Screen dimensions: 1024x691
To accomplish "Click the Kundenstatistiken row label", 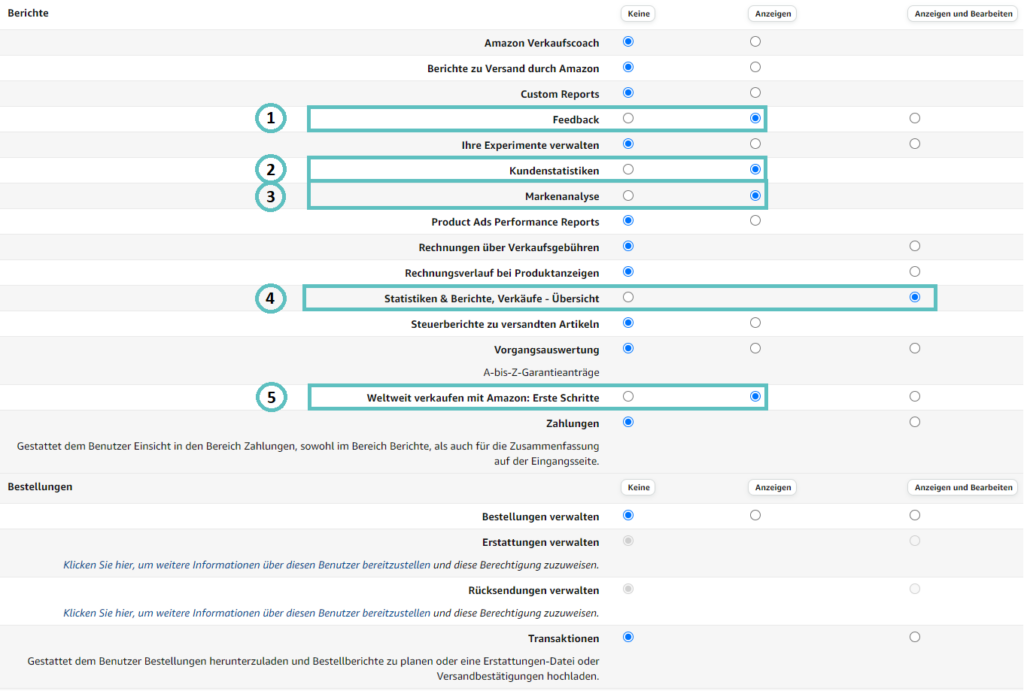I will [x=554, y=170].
